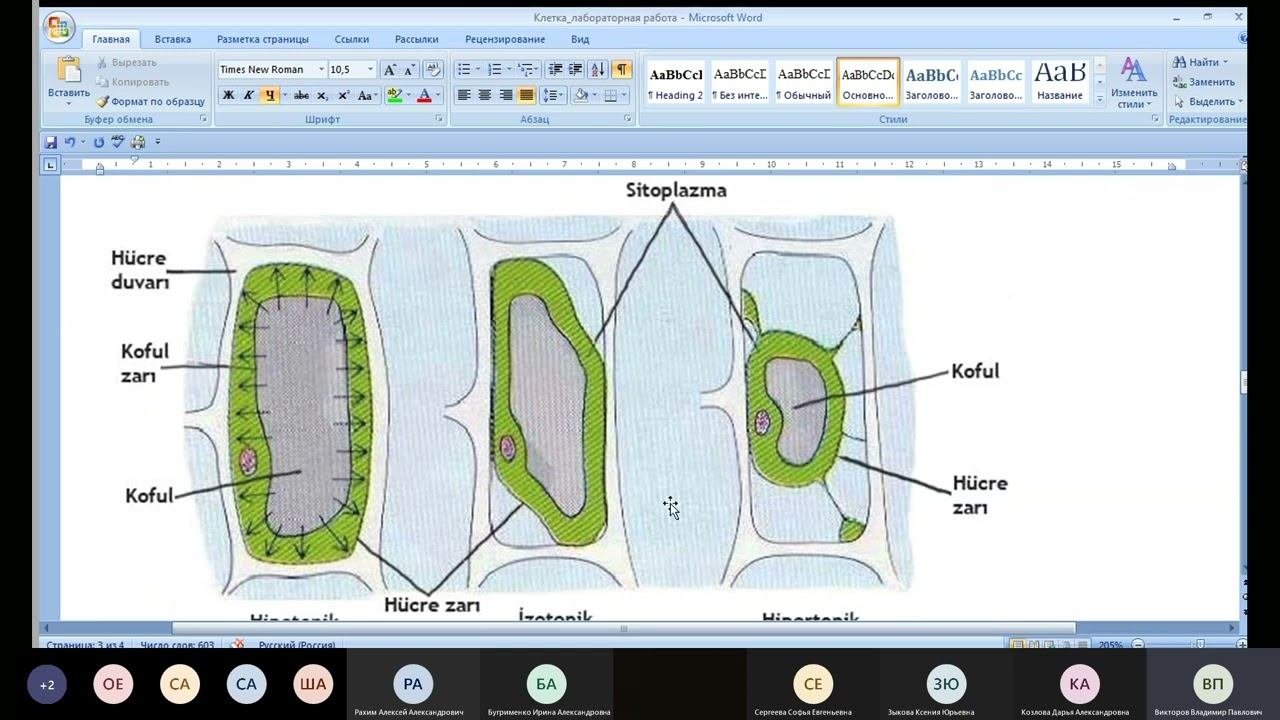Open the Times New Roman font dropdown

(321, 69)
